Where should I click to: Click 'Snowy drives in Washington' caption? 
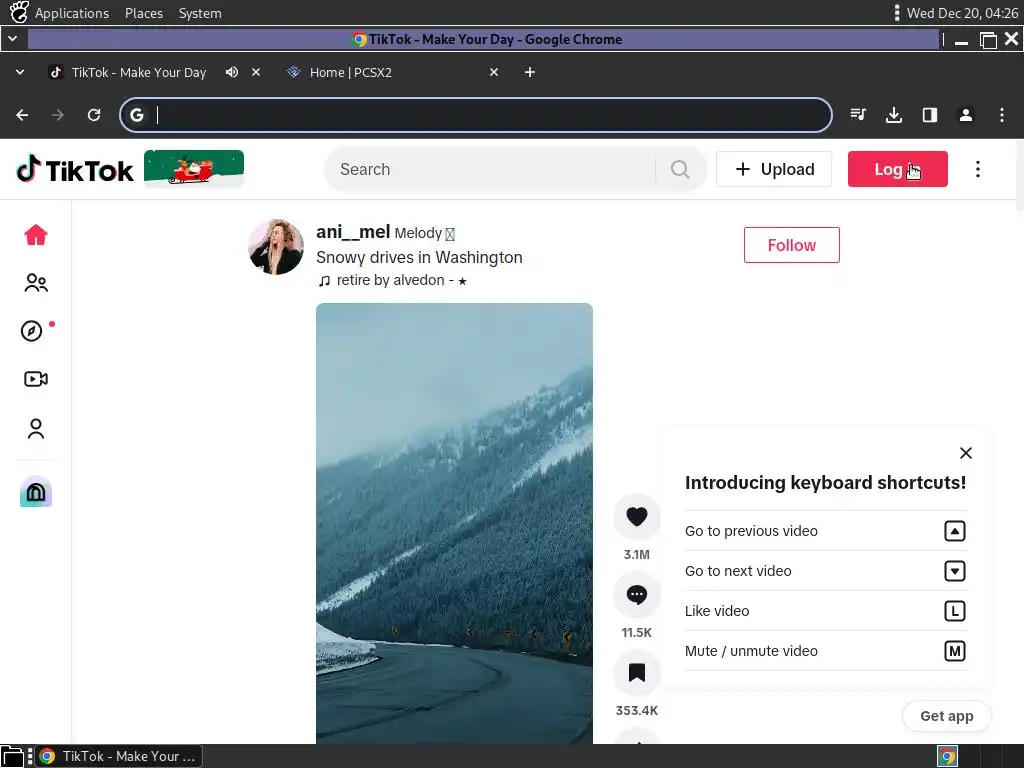pos(419,257)
